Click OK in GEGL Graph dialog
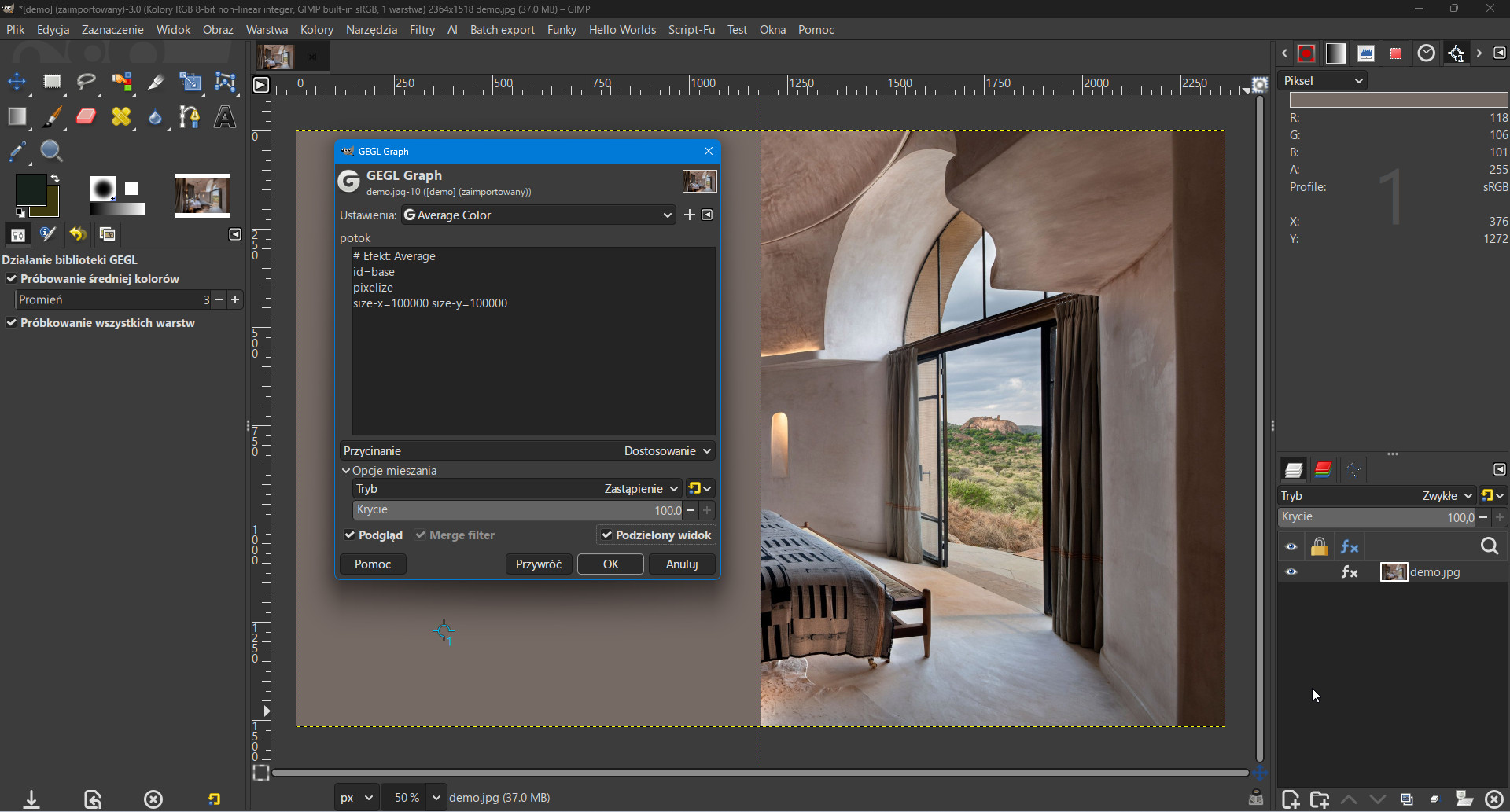Image resolution: width=1510 pixels, height=812 pixels. tap(610, 564)
